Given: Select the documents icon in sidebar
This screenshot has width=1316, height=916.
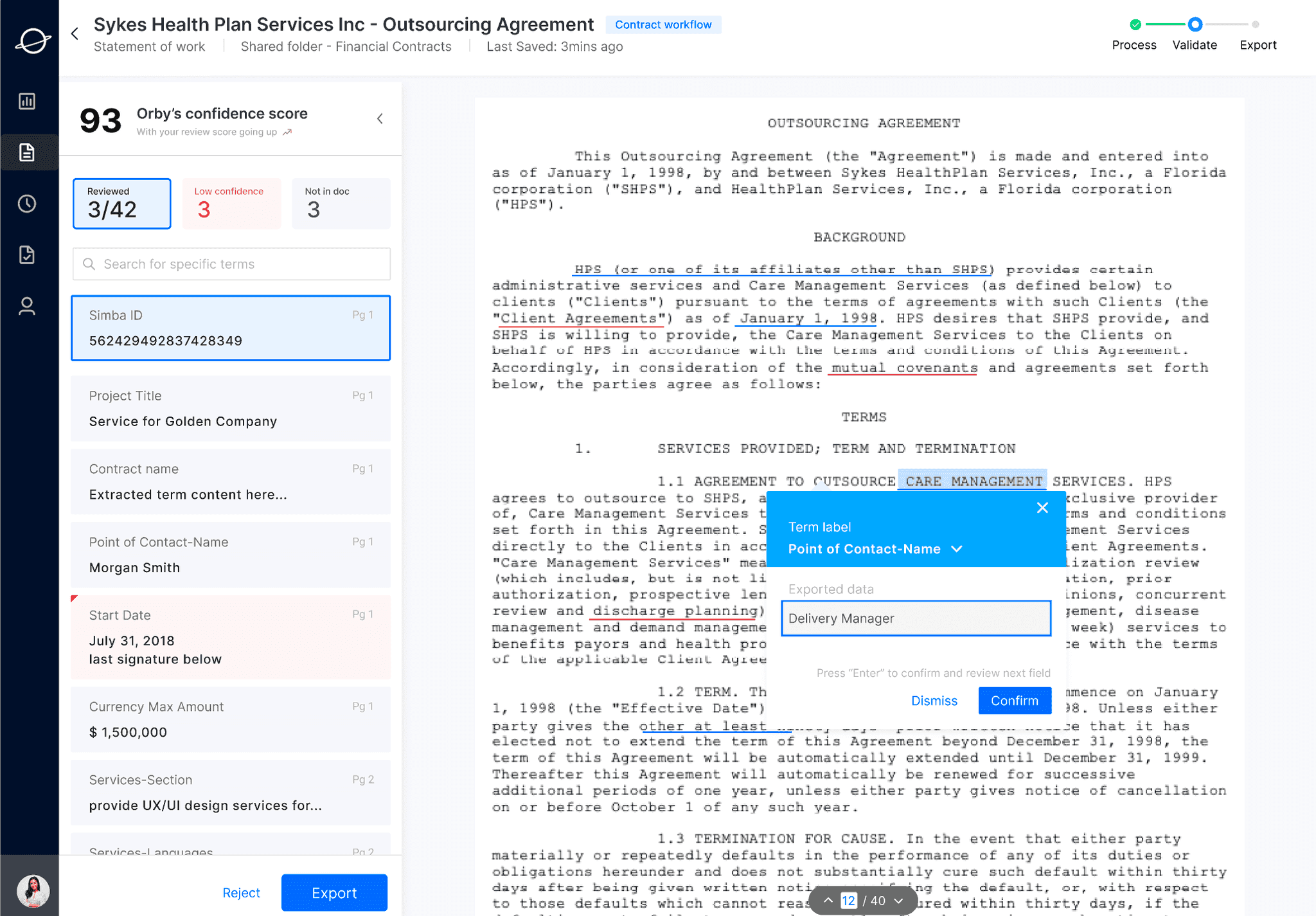Looking at the screenshot, I should pyautogui.click(x=27, y=152).
